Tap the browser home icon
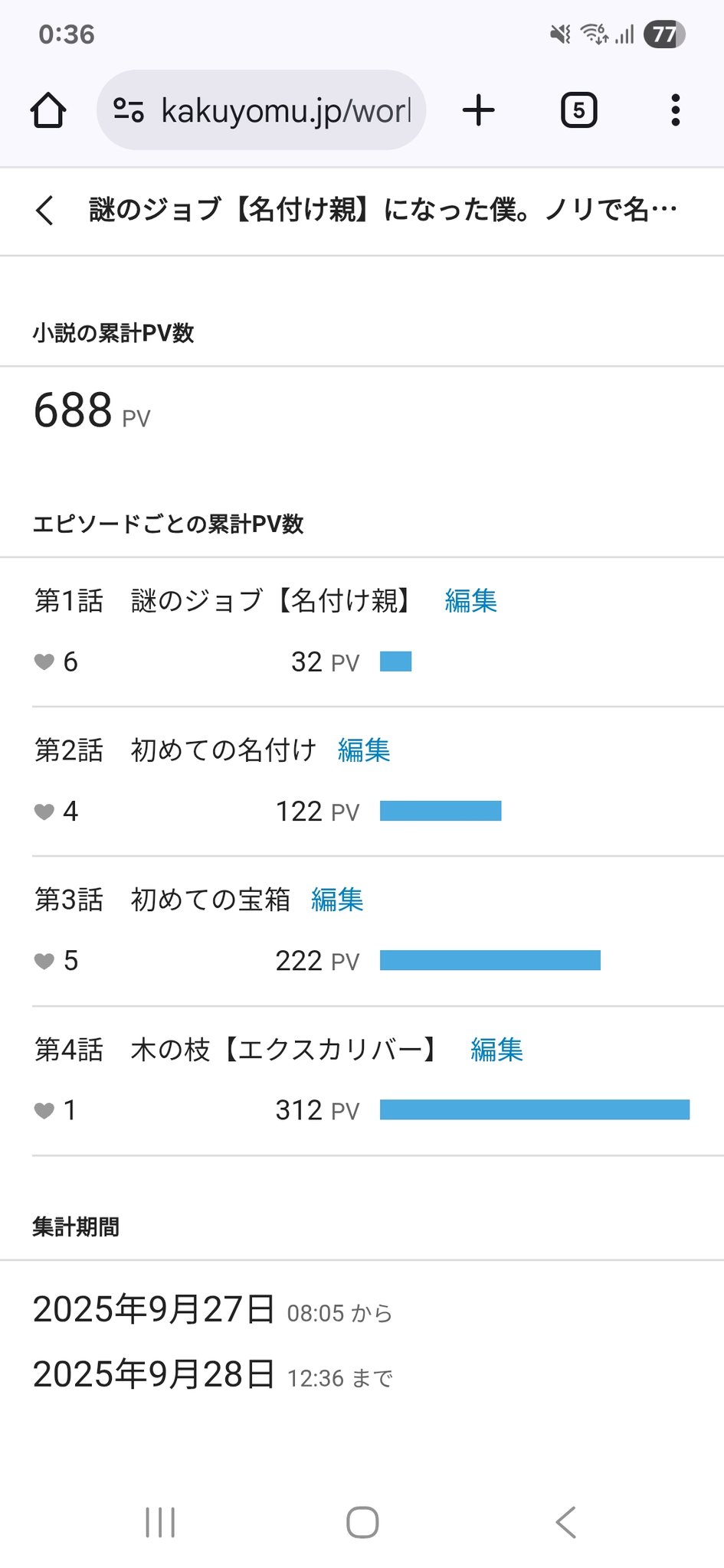This screenshot has width=724, height=1568. pyautogui.click(x=48, y=110)
